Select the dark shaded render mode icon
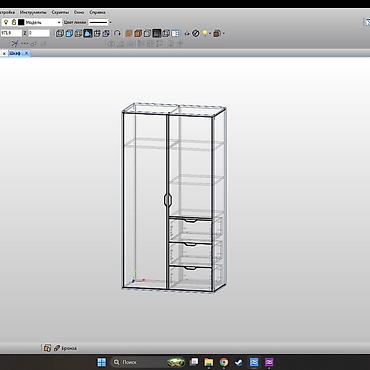 (x=157, y=33)
